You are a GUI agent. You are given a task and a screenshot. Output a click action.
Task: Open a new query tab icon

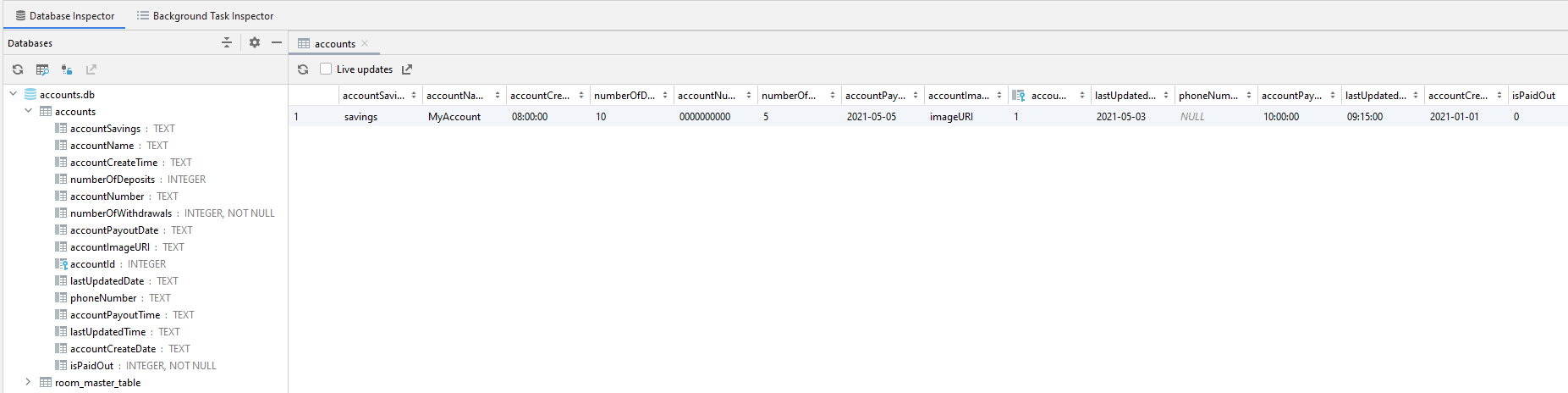click(42, 69)
